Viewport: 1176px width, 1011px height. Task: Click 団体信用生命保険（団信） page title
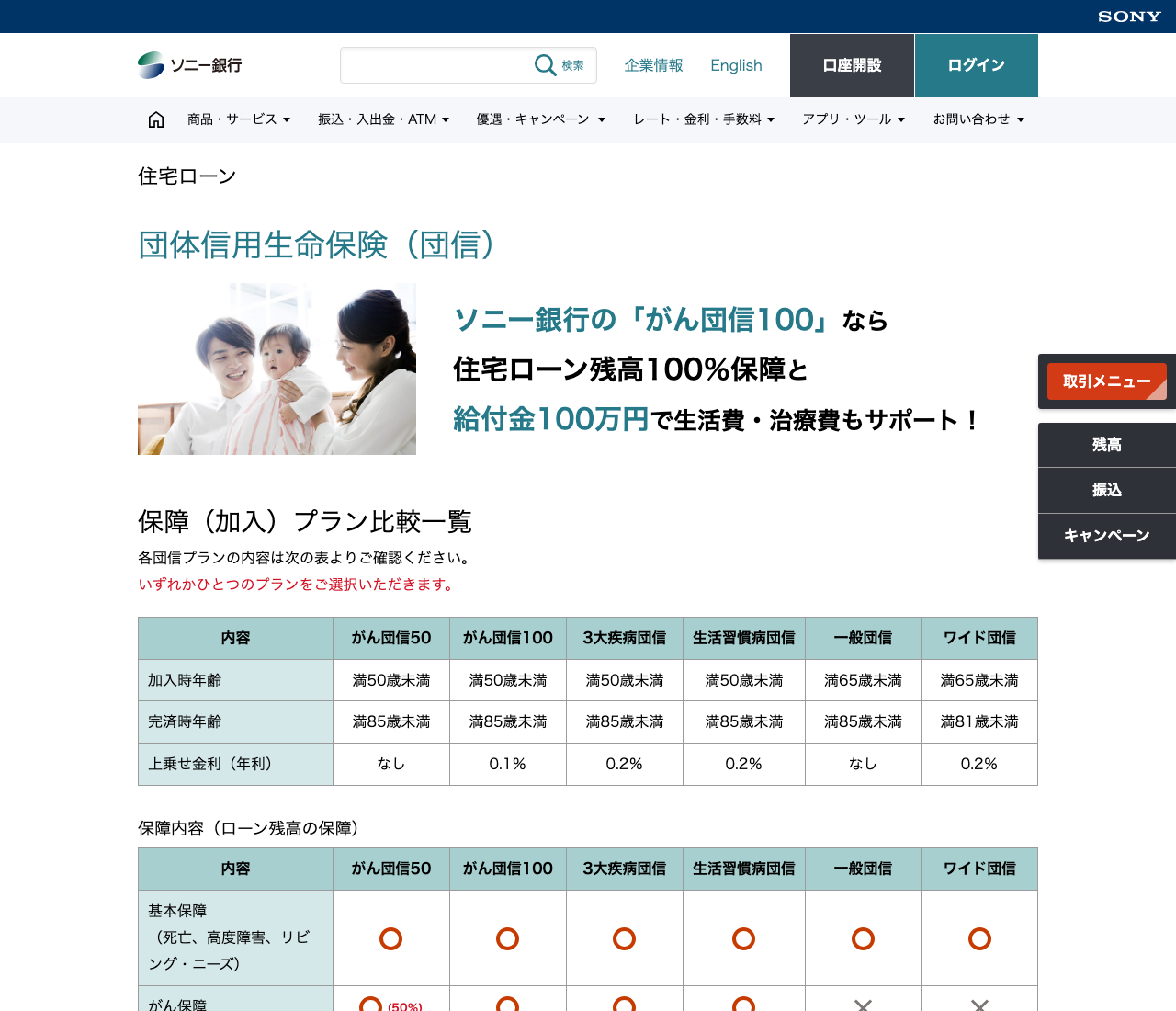pyautogui.click(x=317, y=245)
